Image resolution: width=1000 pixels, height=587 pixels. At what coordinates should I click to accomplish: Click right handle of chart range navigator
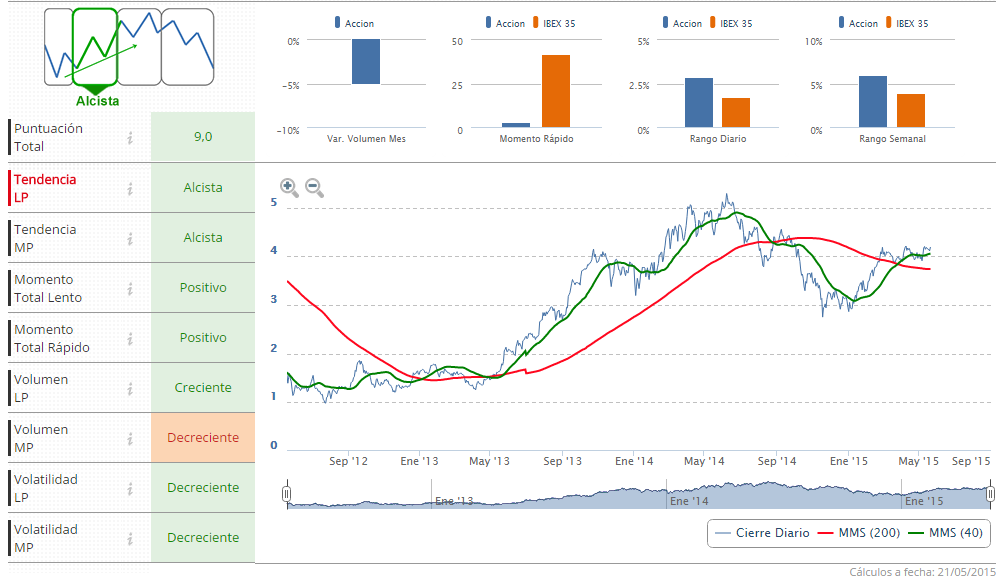[990, 494]
